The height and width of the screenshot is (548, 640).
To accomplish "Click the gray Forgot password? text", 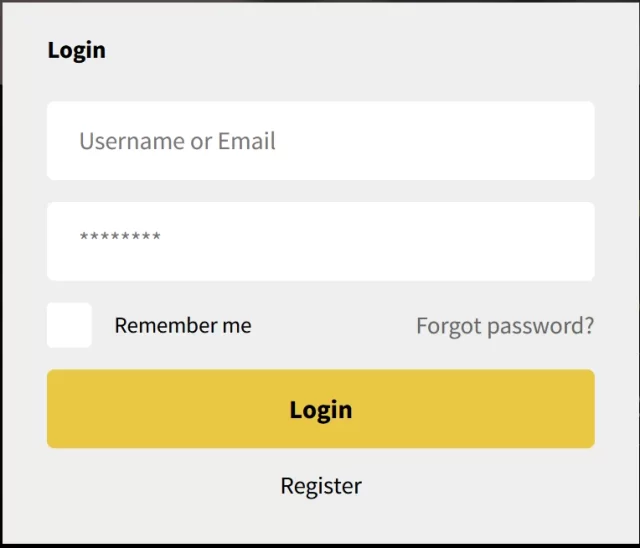I will coord(505,326).
